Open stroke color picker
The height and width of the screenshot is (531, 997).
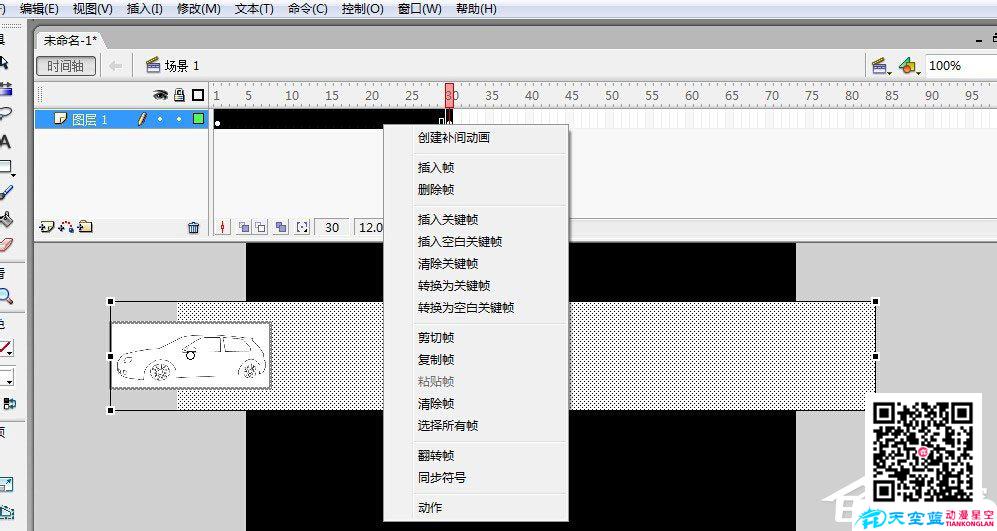tap(6, 348)
